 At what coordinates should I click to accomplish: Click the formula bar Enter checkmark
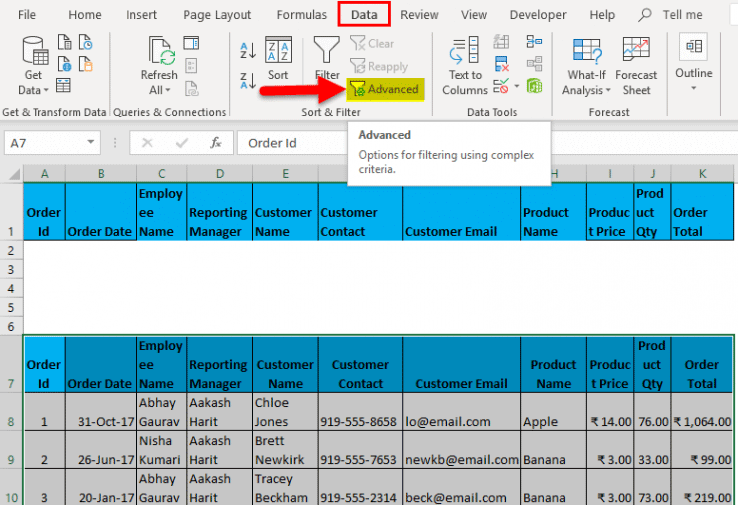coord(182,143)
